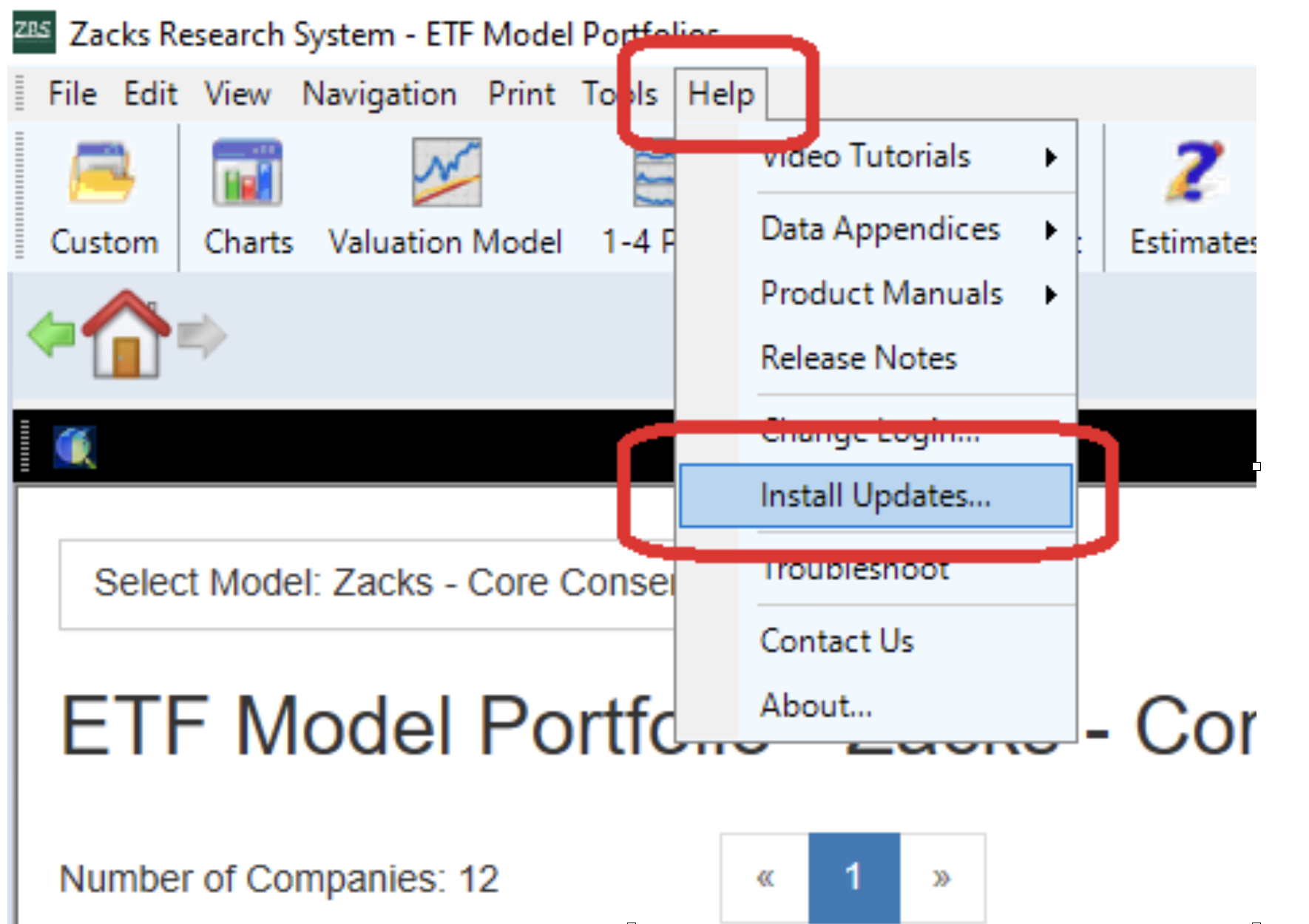Open the Valuation Model toolbar icon
The height and width of the screenshot is (924, 1309).
[x=447, y=174]
